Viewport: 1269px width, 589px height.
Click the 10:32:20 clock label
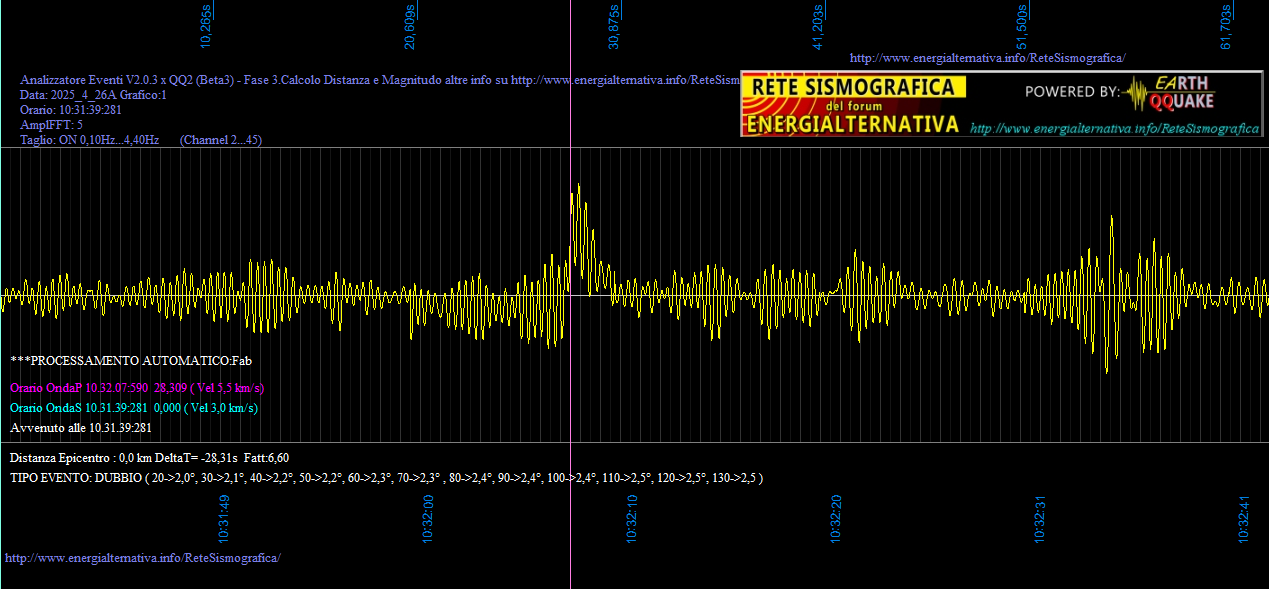pos(836,518)
